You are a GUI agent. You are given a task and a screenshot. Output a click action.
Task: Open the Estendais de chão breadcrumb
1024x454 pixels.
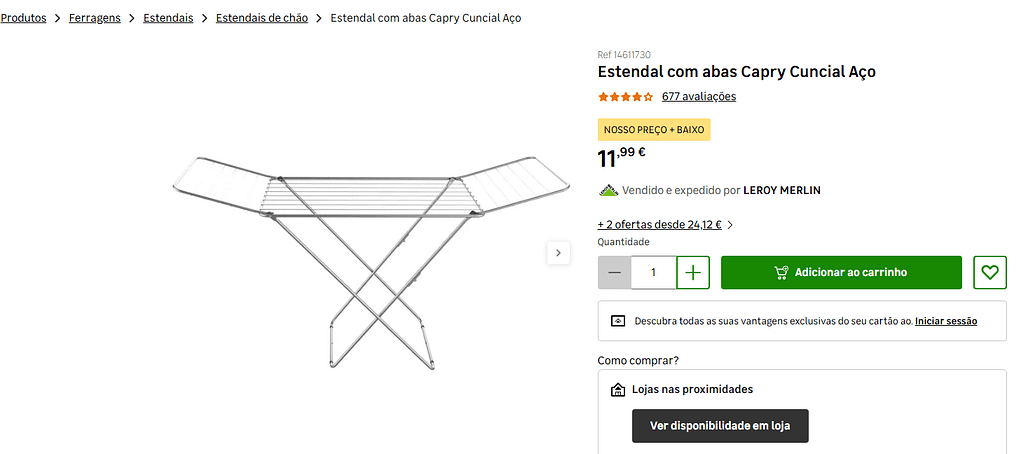pos(262,18)
